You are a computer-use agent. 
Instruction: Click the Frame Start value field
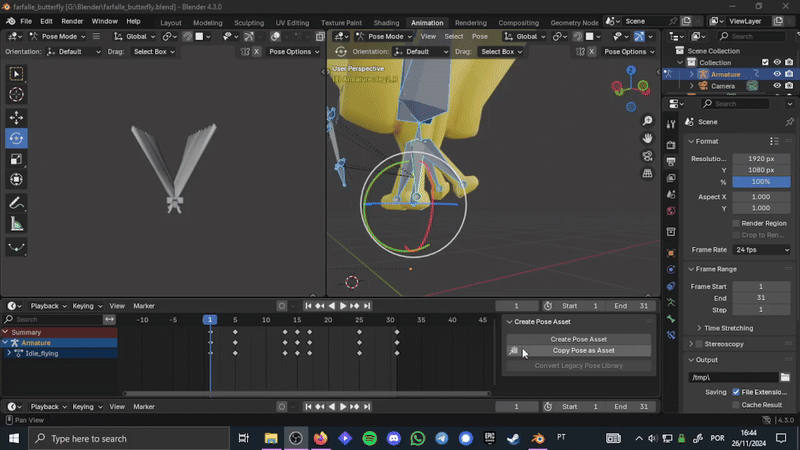pyautogui.click(x=761, y=286)
